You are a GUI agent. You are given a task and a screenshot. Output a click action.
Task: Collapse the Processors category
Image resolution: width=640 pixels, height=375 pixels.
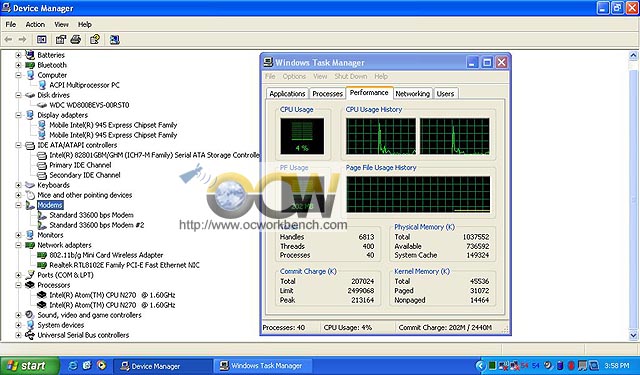18,285
